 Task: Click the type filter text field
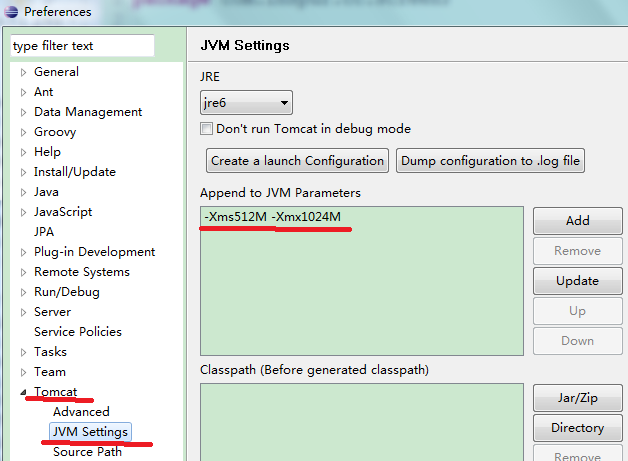pos(82,46)
